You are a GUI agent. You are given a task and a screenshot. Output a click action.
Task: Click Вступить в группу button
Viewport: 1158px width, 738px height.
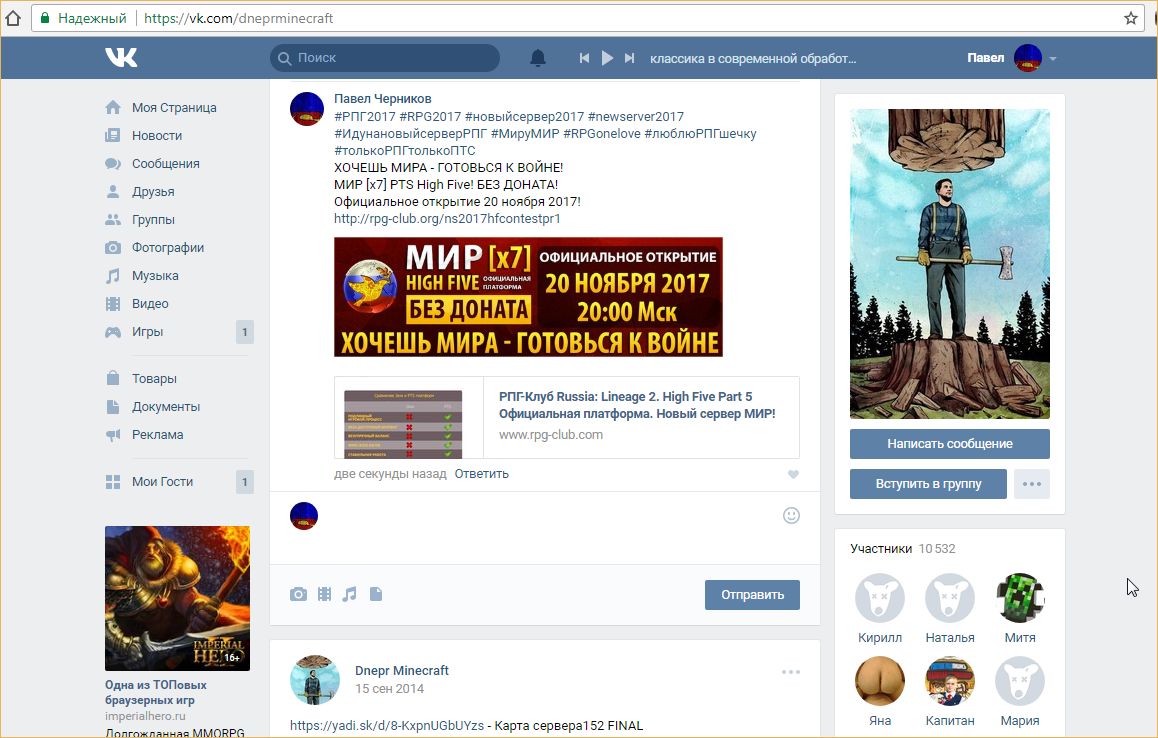tap(928, 484)
